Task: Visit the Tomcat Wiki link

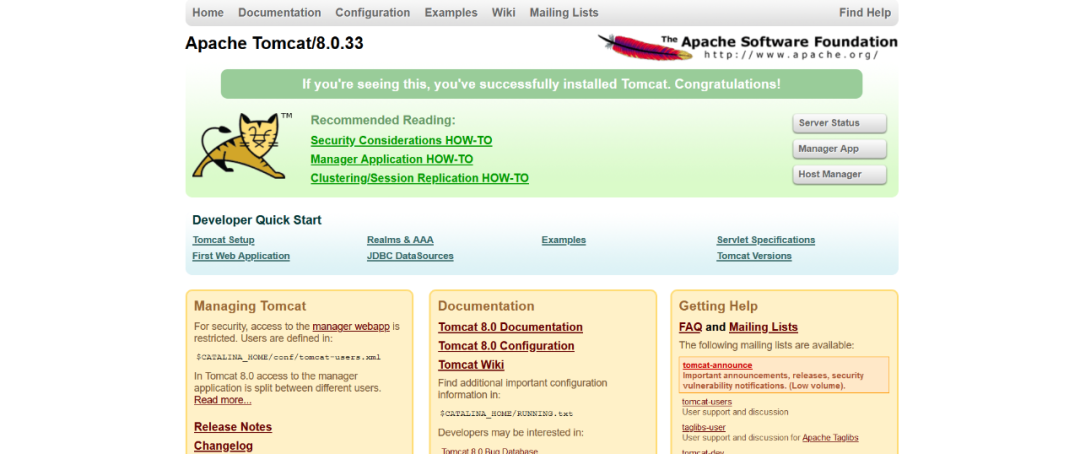Action: pos(471,365)
